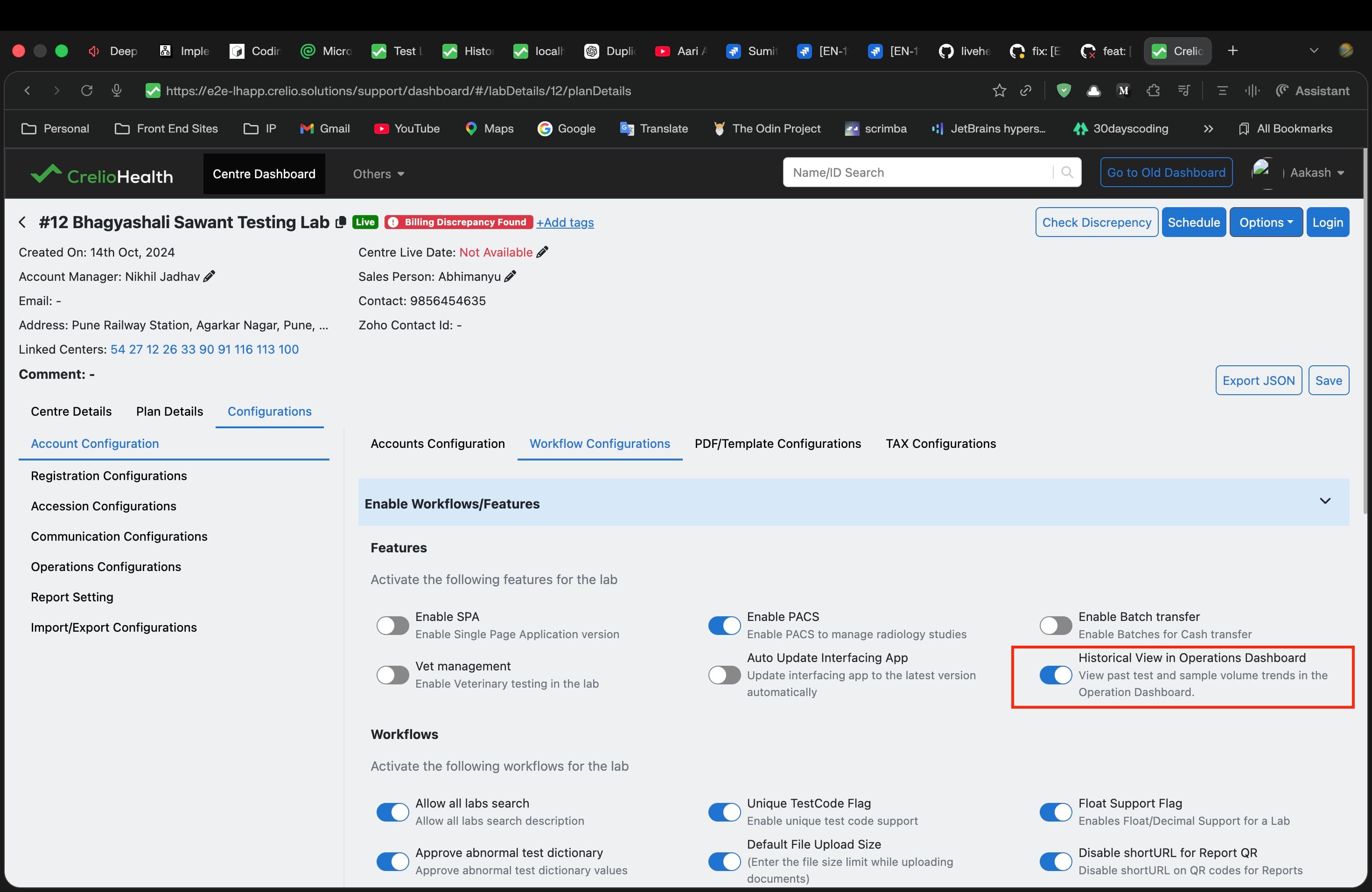Toggle Approve abnormal test dictionary switch
Image resolution: width=1372 pixels, height=892 pixels.
click(392, 862)
